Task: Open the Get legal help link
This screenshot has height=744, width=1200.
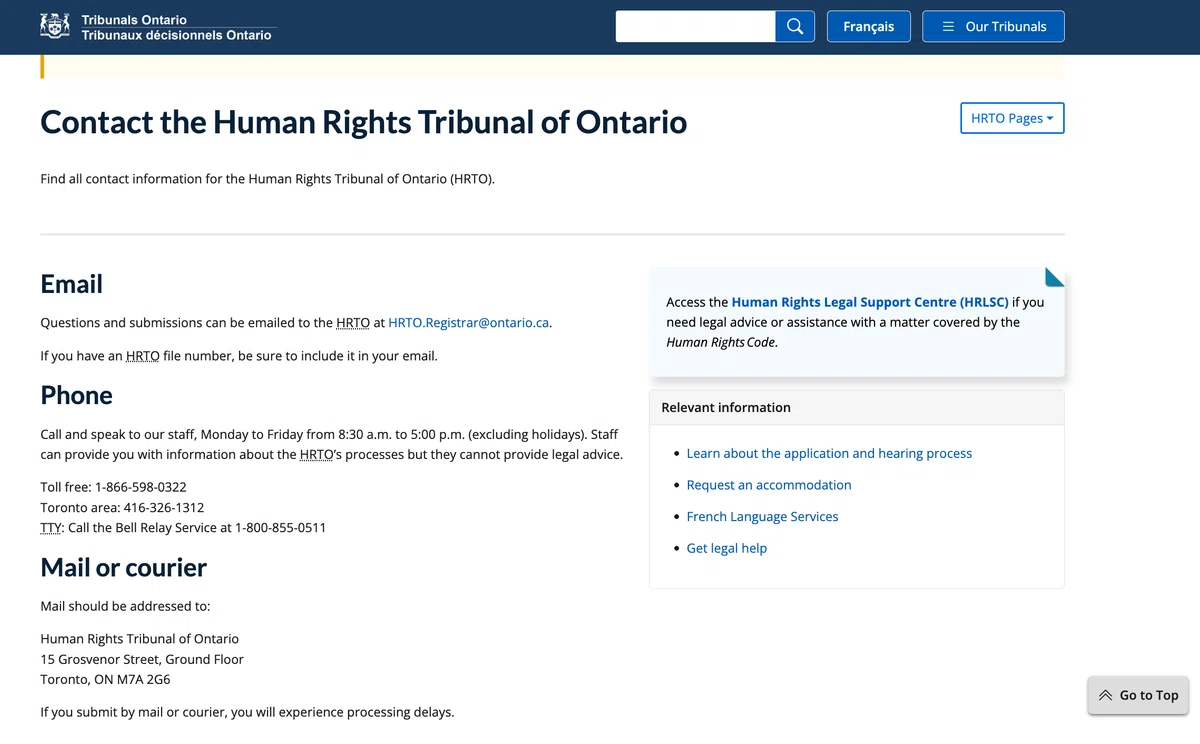Action: pyautogui.click(x=727, y=548)
